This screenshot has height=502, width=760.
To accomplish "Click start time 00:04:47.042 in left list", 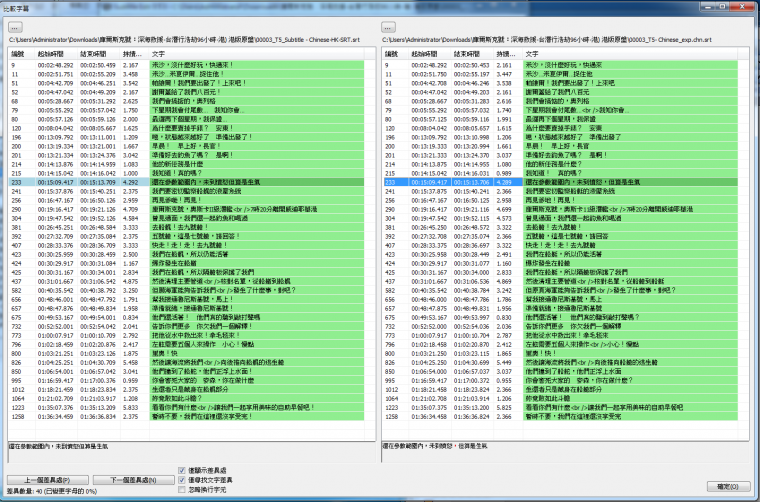I will [55, 92].
